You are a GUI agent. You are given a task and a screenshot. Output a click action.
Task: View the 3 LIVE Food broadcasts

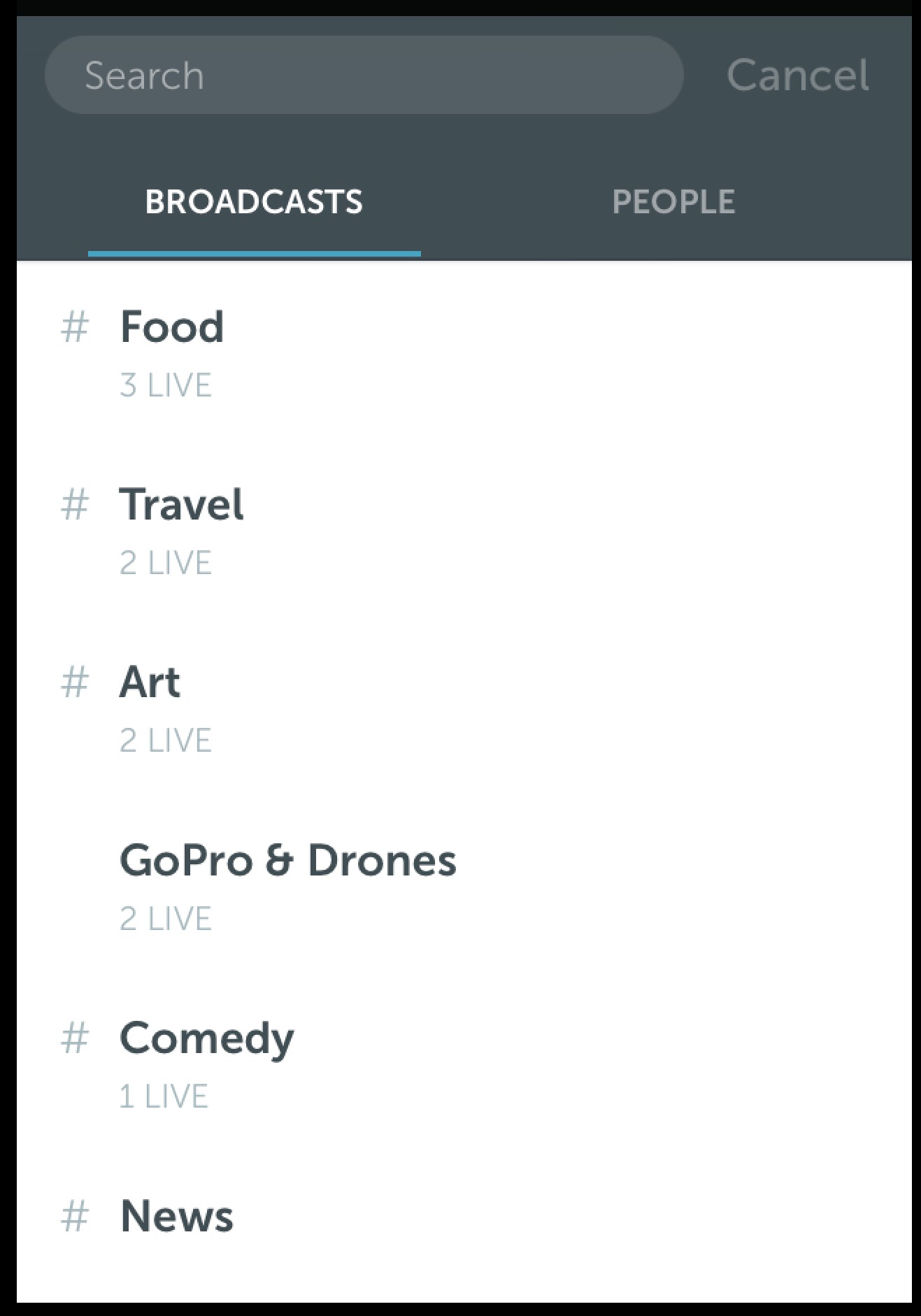point(166,385)
